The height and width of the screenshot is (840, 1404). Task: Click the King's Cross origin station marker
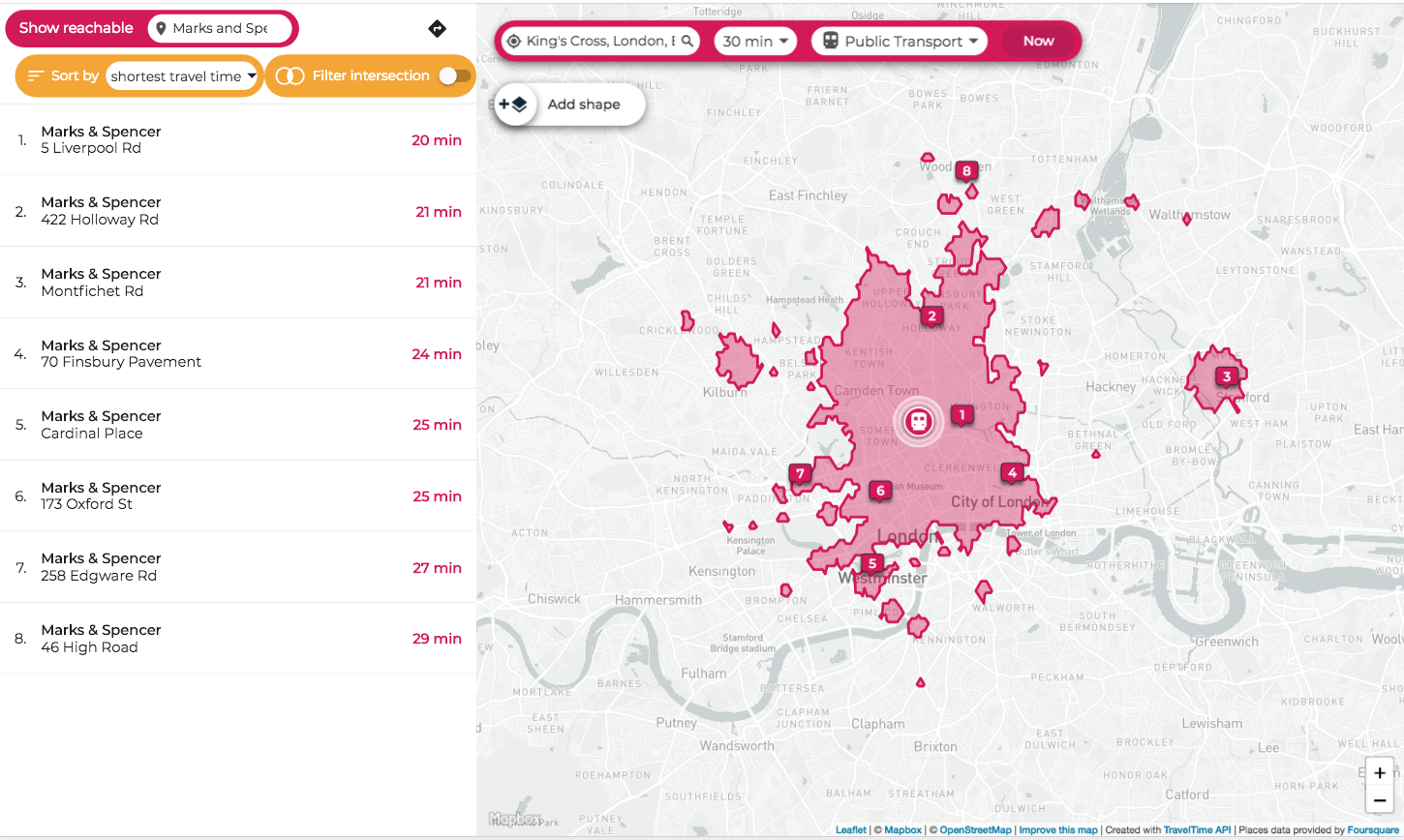(918, 421)
